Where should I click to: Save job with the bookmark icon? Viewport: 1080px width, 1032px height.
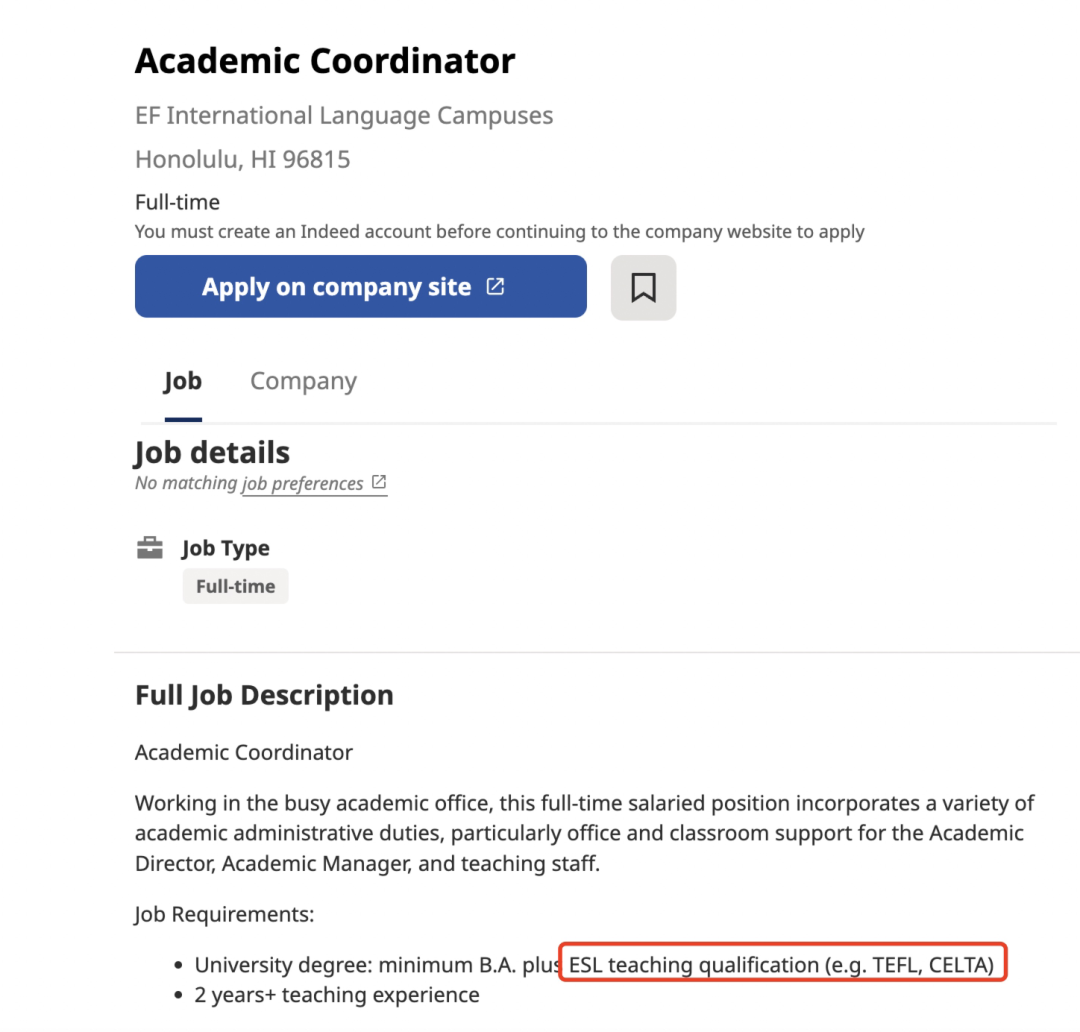click(x=643, y=287)
